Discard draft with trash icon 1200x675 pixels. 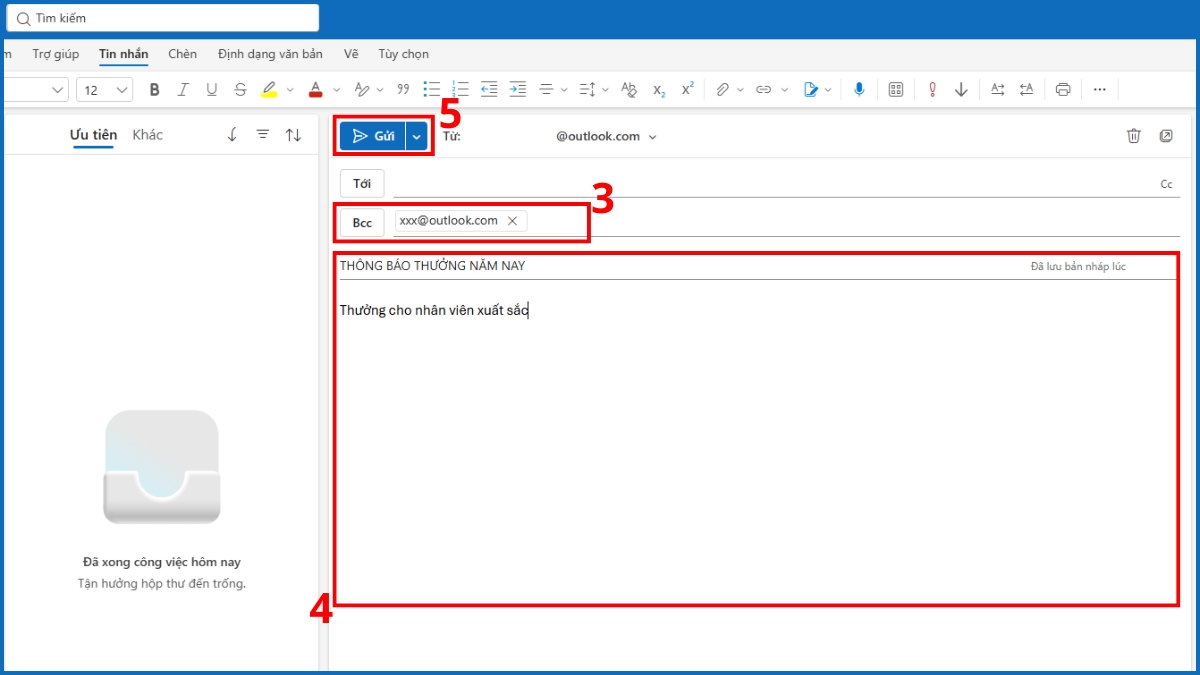[1134, 136]
